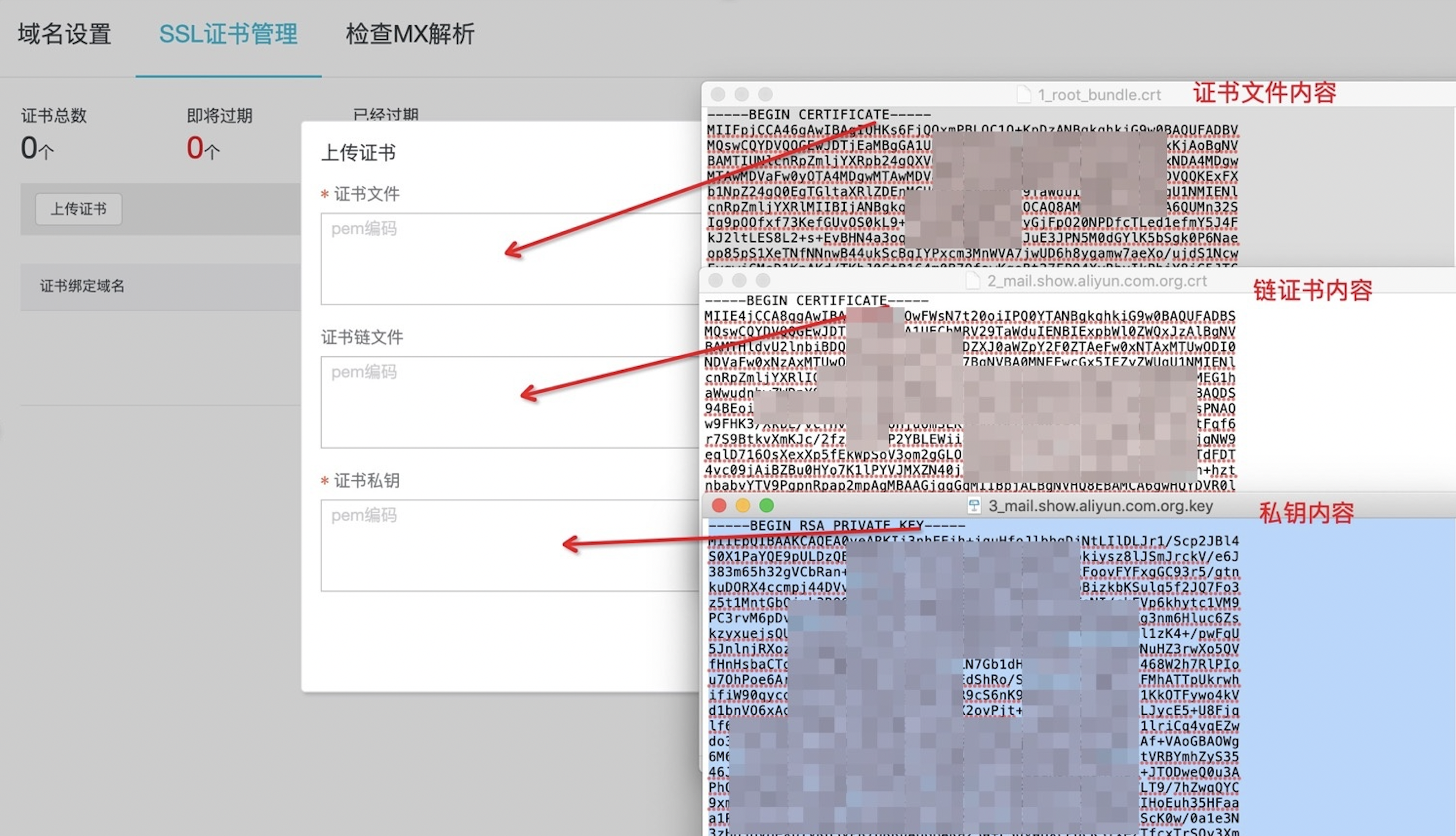Image resolution: width=1456 pixels, height=836 pixels.
Task: Close the 3_mail.show.aliyun.com.org.key window
Action: [x=719, y=505]
